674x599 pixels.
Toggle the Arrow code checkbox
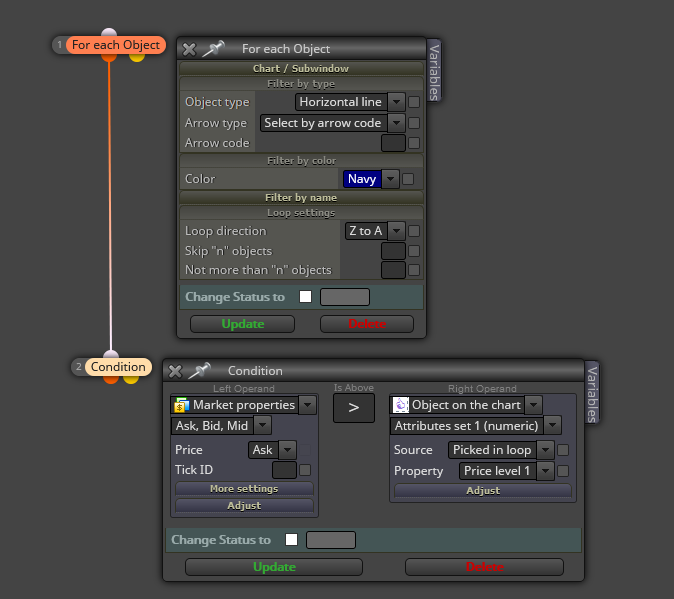[414, 143]
